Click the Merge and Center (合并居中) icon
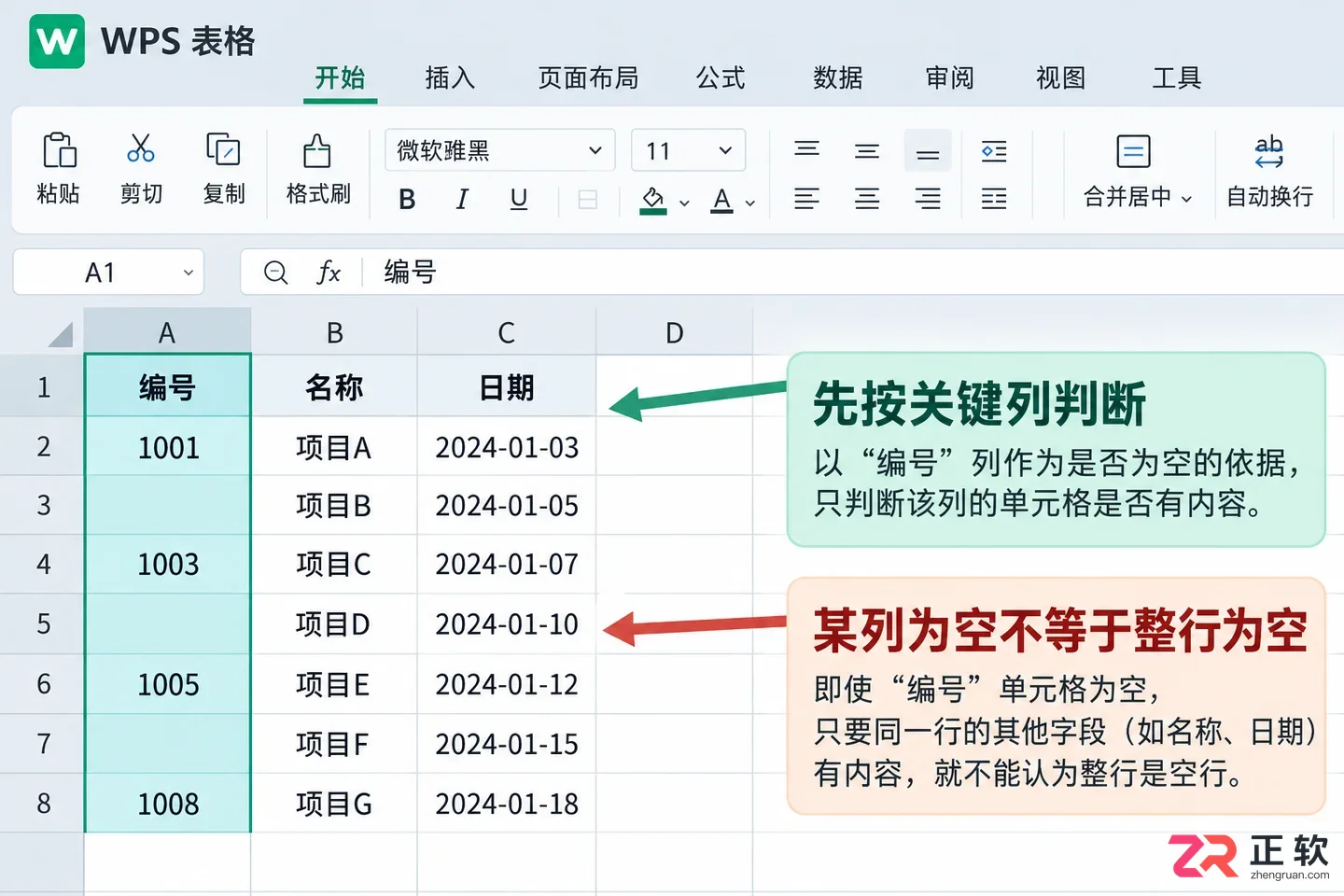This screenshot has height=896, width=1344. [1133, 151]
